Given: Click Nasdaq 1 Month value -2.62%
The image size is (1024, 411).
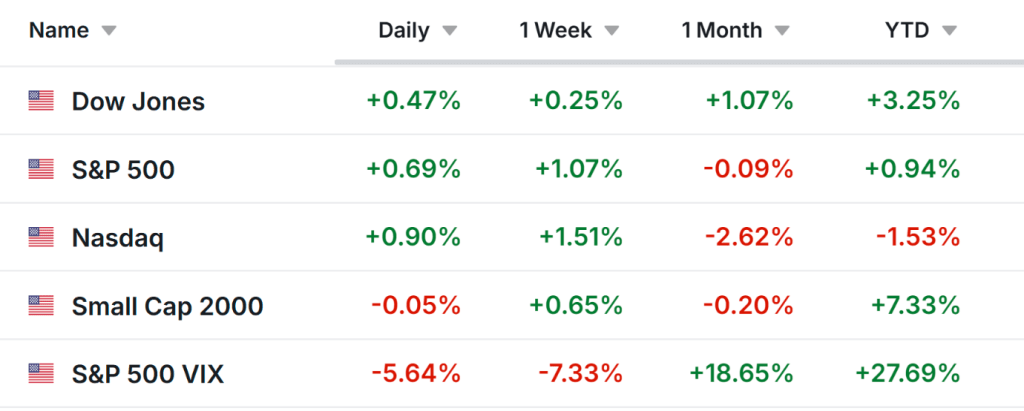Looking at the screenshot, I should 748,238.
